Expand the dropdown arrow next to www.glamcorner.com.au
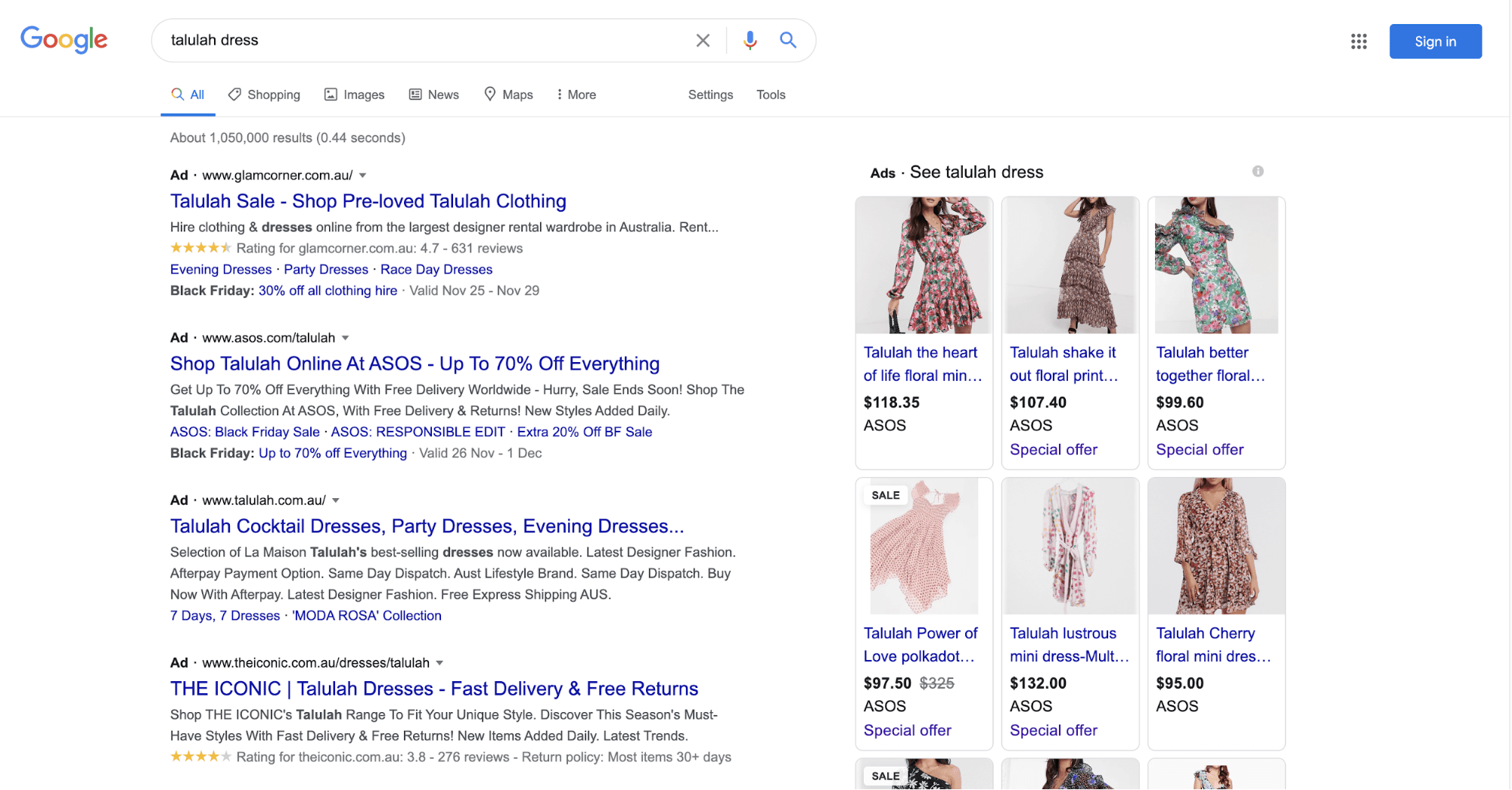This screenshot has height=790, width=1512. pos(363,175)
